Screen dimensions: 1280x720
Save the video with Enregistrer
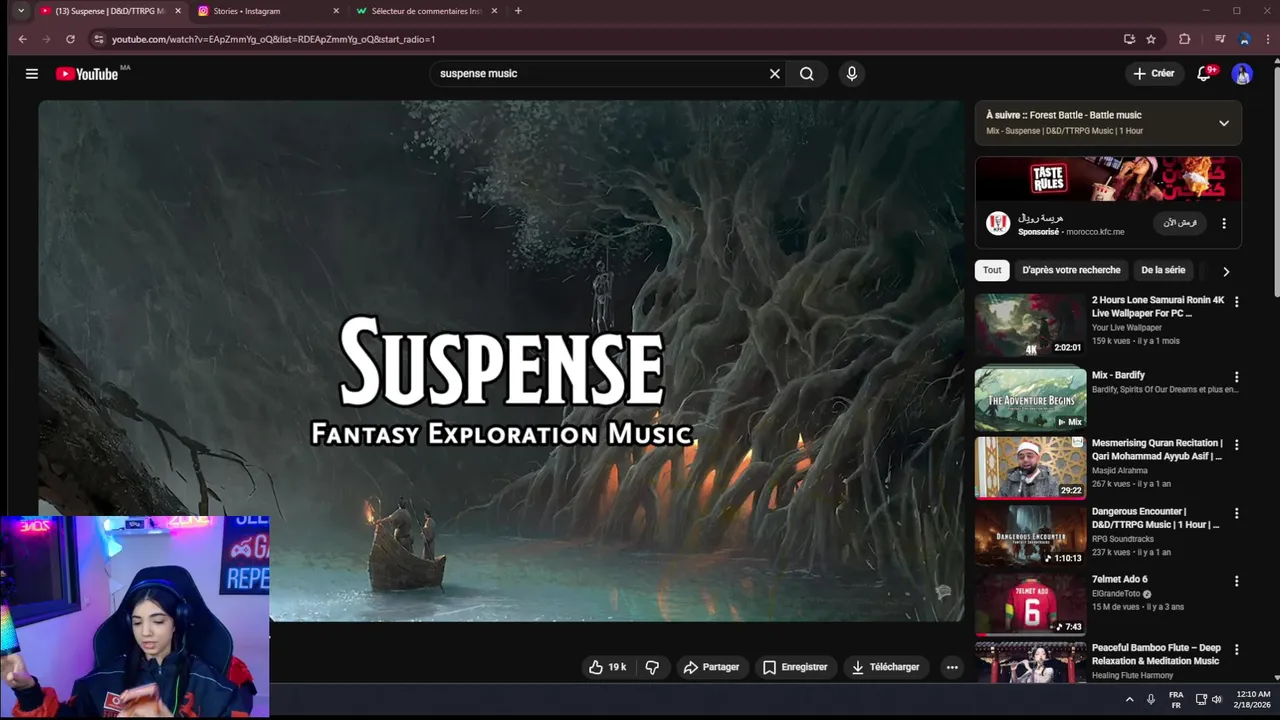coord(795,667)
